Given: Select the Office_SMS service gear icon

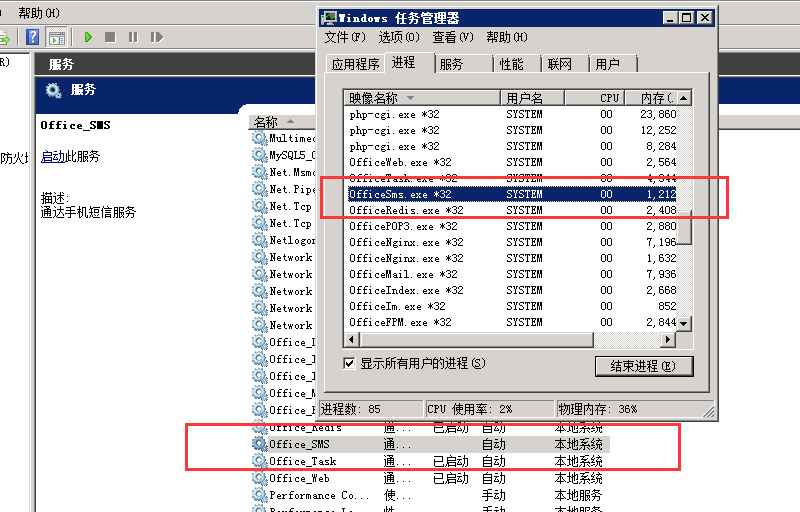Looking at the screenshot, I should tap(260, 444).
